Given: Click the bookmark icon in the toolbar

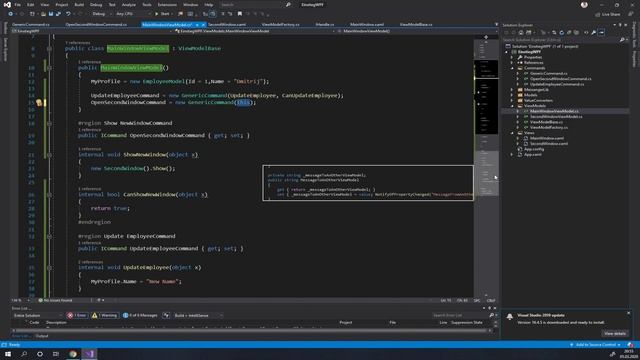Looking at the screenshot, I should 240,14.
